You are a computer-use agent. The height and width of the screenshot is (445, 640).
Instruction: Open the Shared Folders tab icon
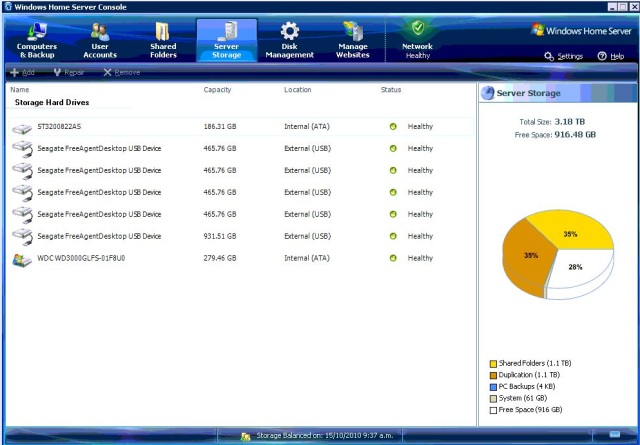point(163,32)
